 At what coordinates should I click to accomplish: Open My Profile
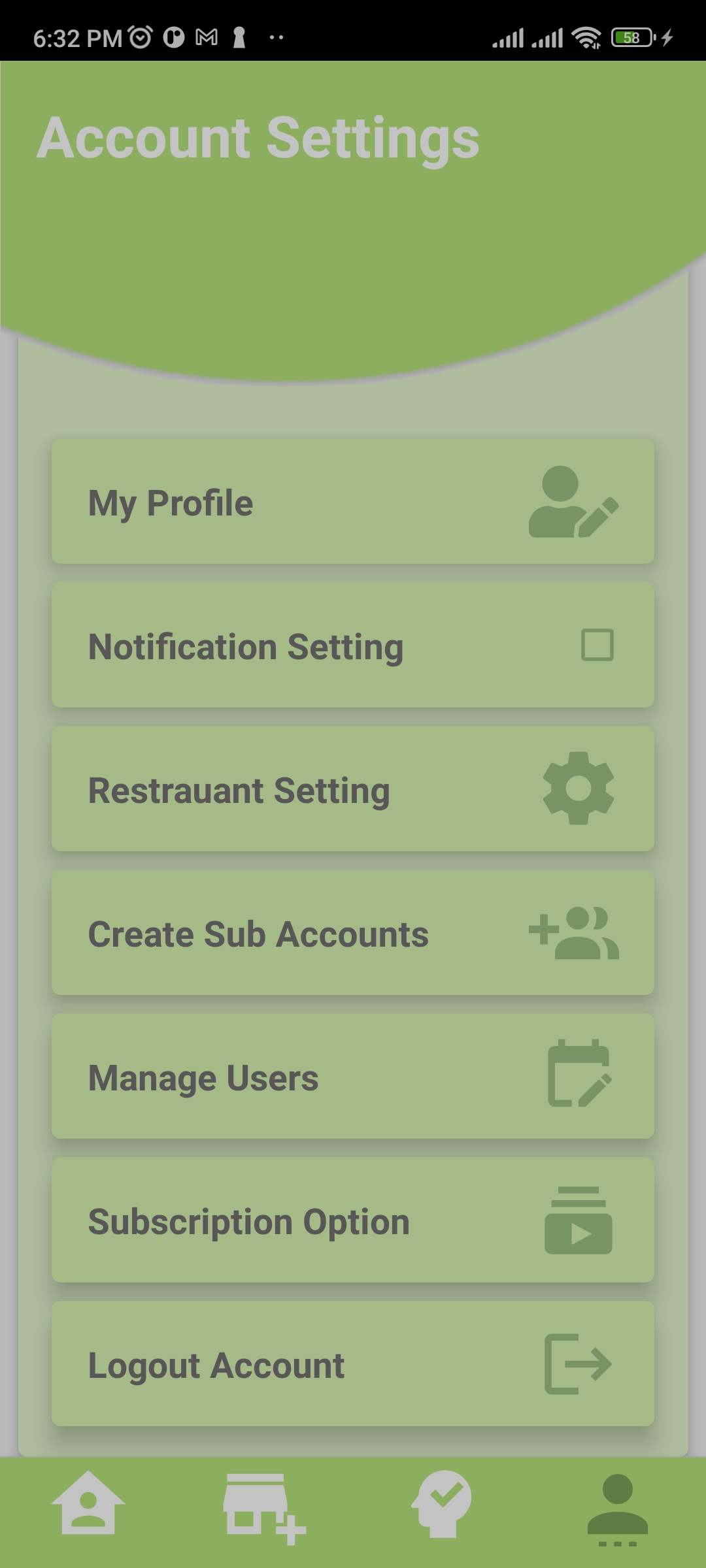pyautogui.click(x=171, y=503)
